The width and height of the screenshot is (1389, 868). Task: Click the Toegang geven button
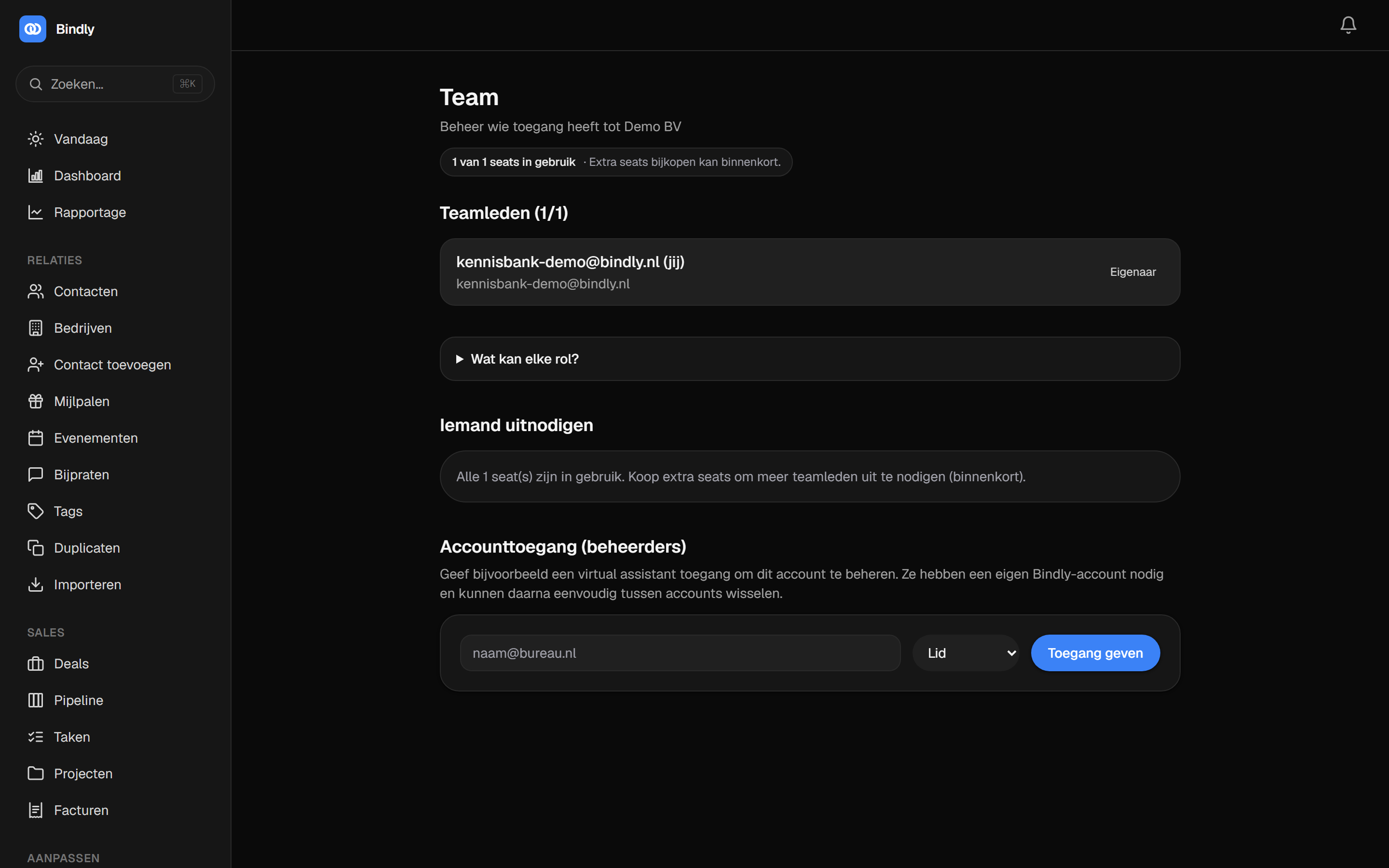click(1095, 653)
